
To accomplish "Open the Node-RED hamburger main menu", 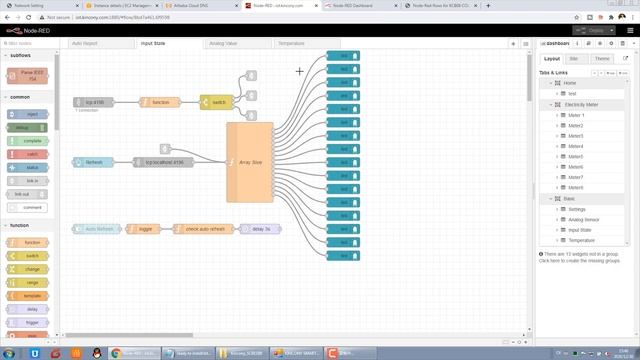I will (630, 31).
